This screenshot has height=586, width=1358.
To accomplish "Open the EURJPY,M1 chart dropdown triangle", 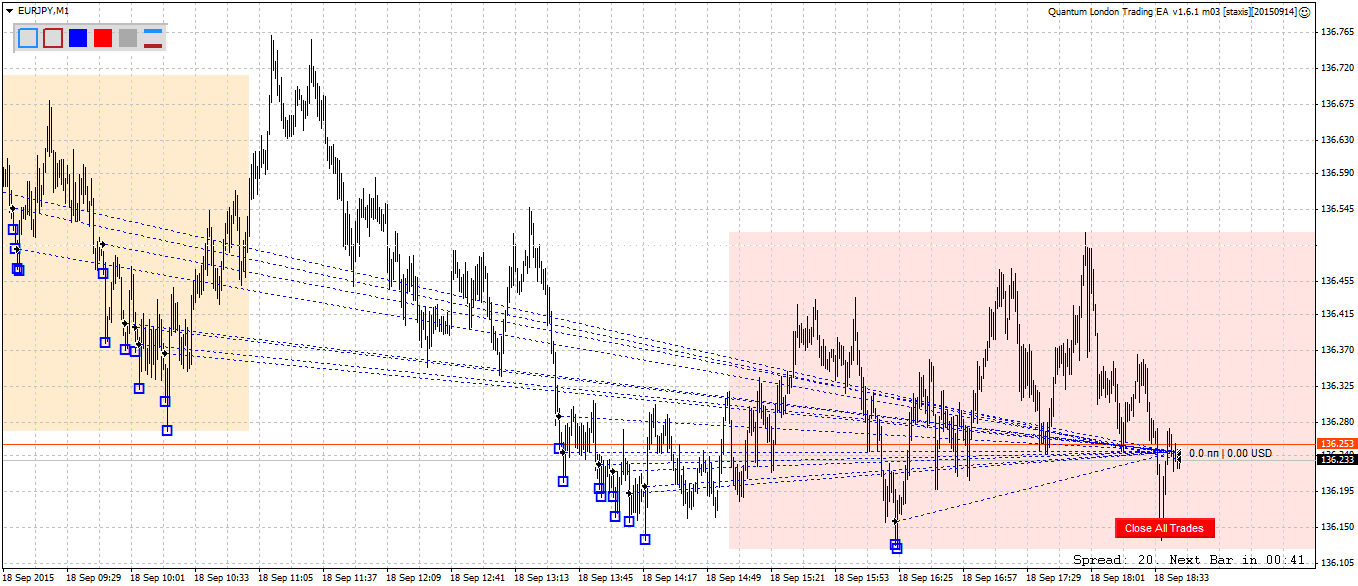I will click(x=9, y=10).
